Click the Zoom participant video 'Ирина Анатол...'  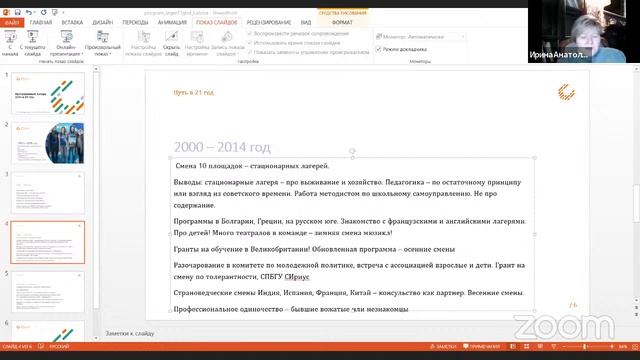tap(584, 31)
